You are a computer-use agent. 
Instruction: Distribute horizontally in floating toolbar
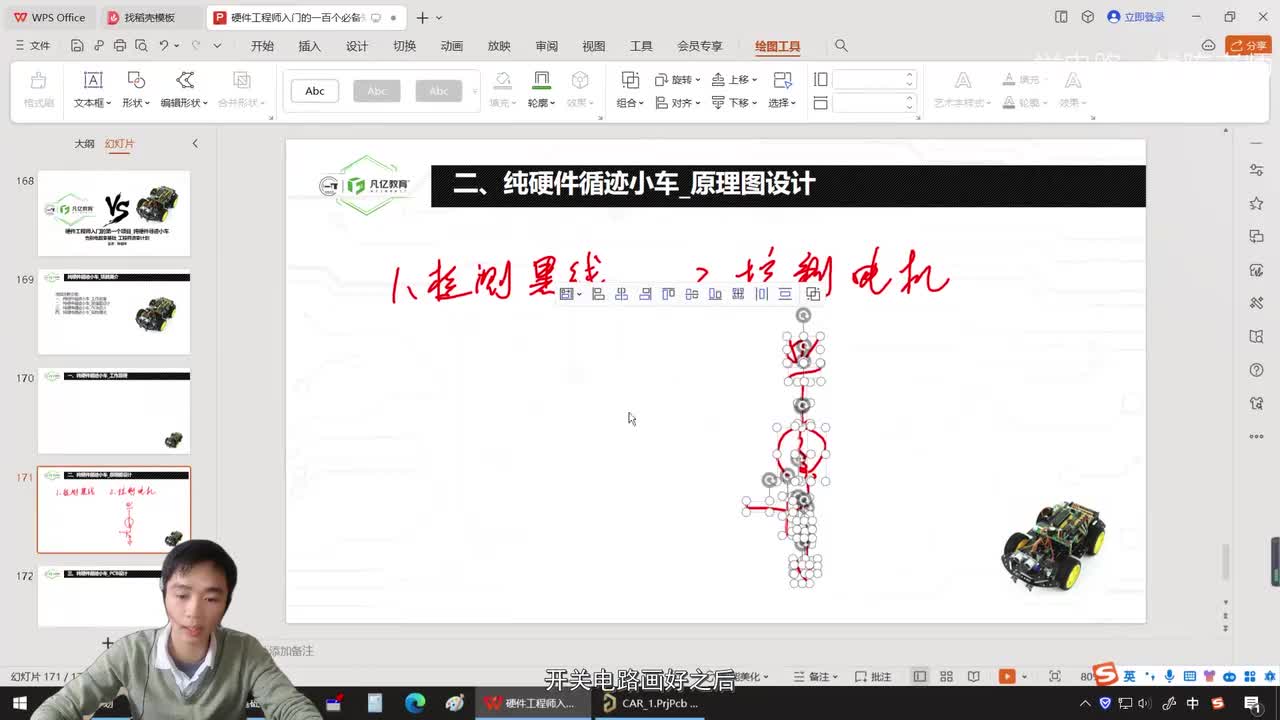(762, 294)
